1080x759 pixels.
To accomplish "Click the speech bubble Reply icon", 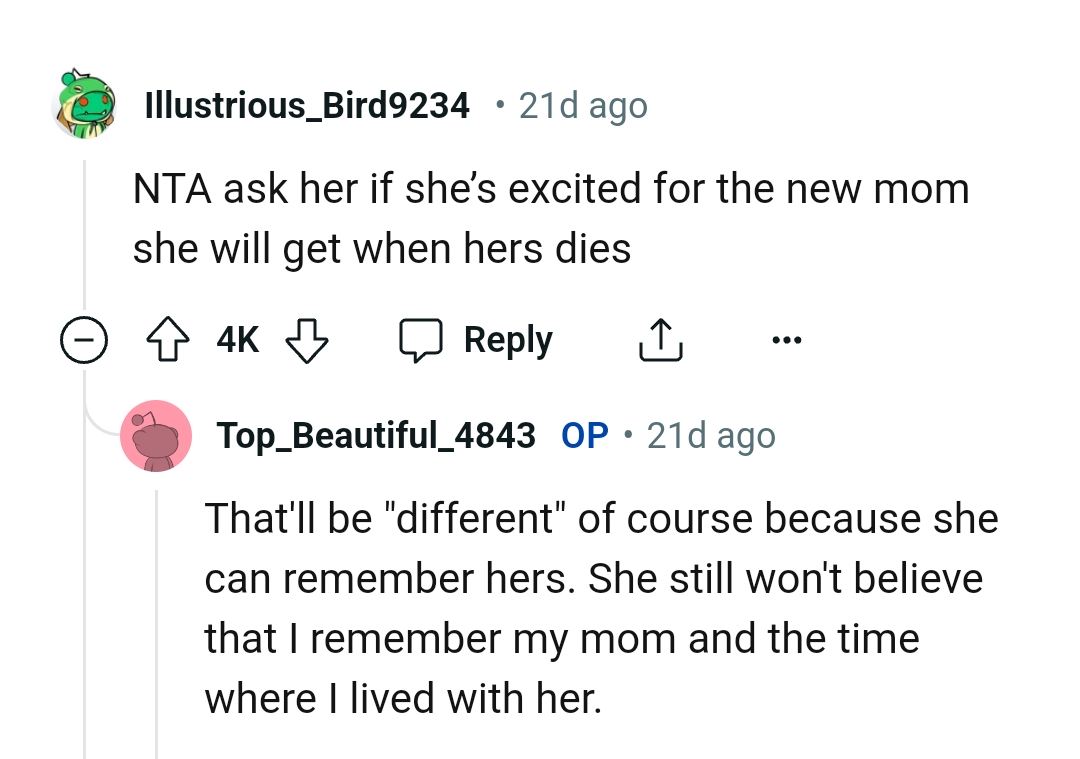I will coord(423,339).
